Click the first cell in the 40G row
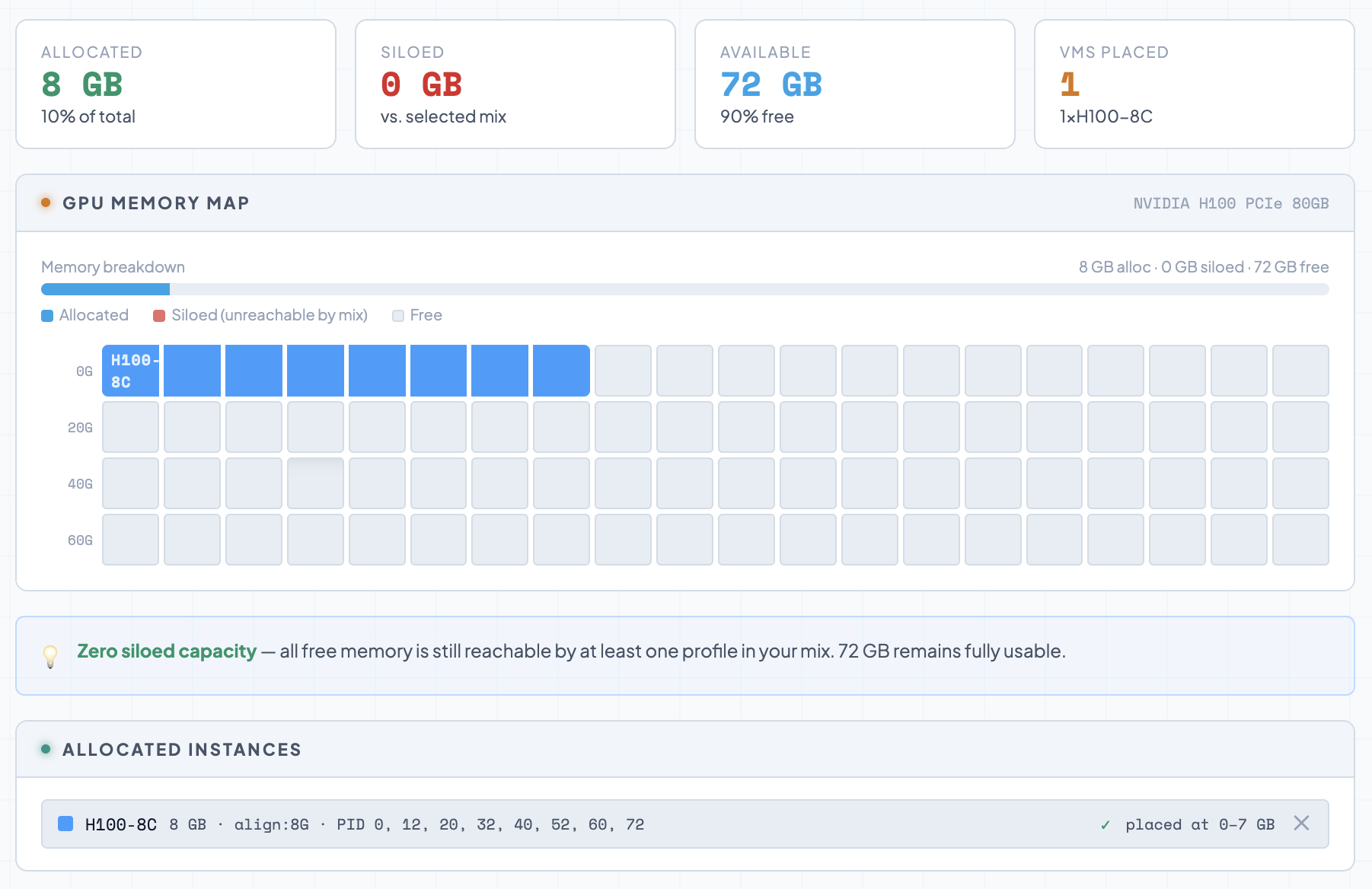1372x889 pixels. [x=131, y=483]
